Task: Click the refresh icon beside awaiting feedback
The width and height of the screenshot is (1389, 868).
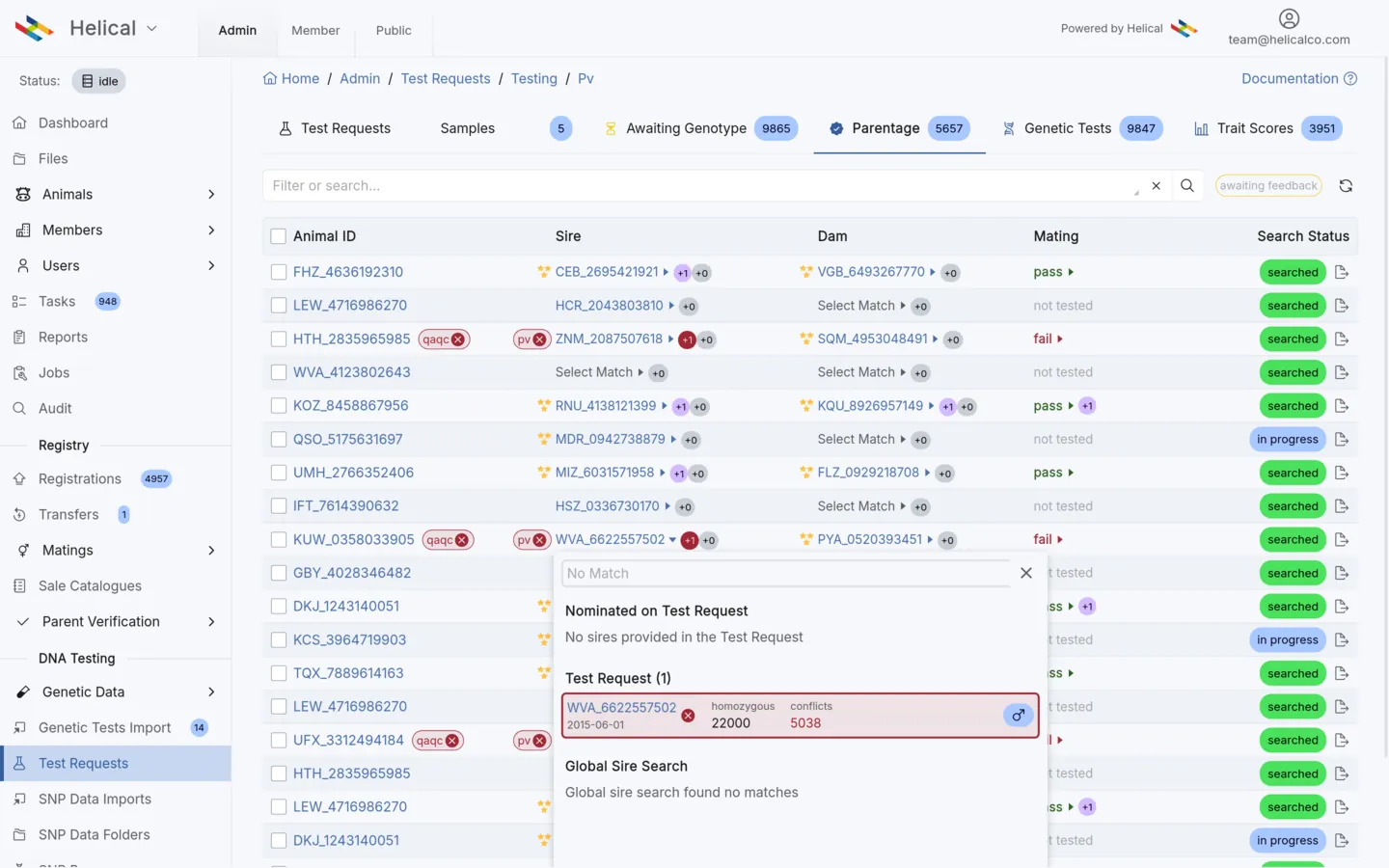Action: tap(1346, 186)
